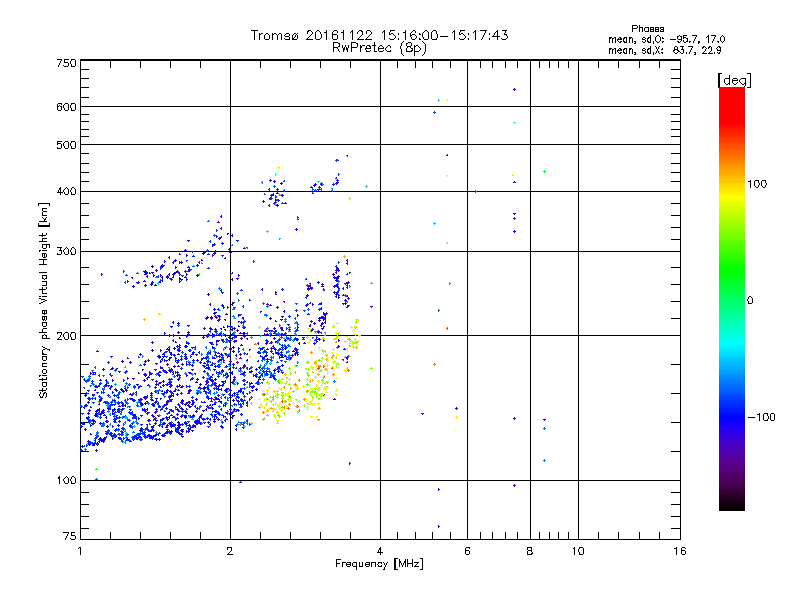
Task: Click the 'mean, sd,X: 83.7, 22.9' statistic
Action: tap(664, 50)
